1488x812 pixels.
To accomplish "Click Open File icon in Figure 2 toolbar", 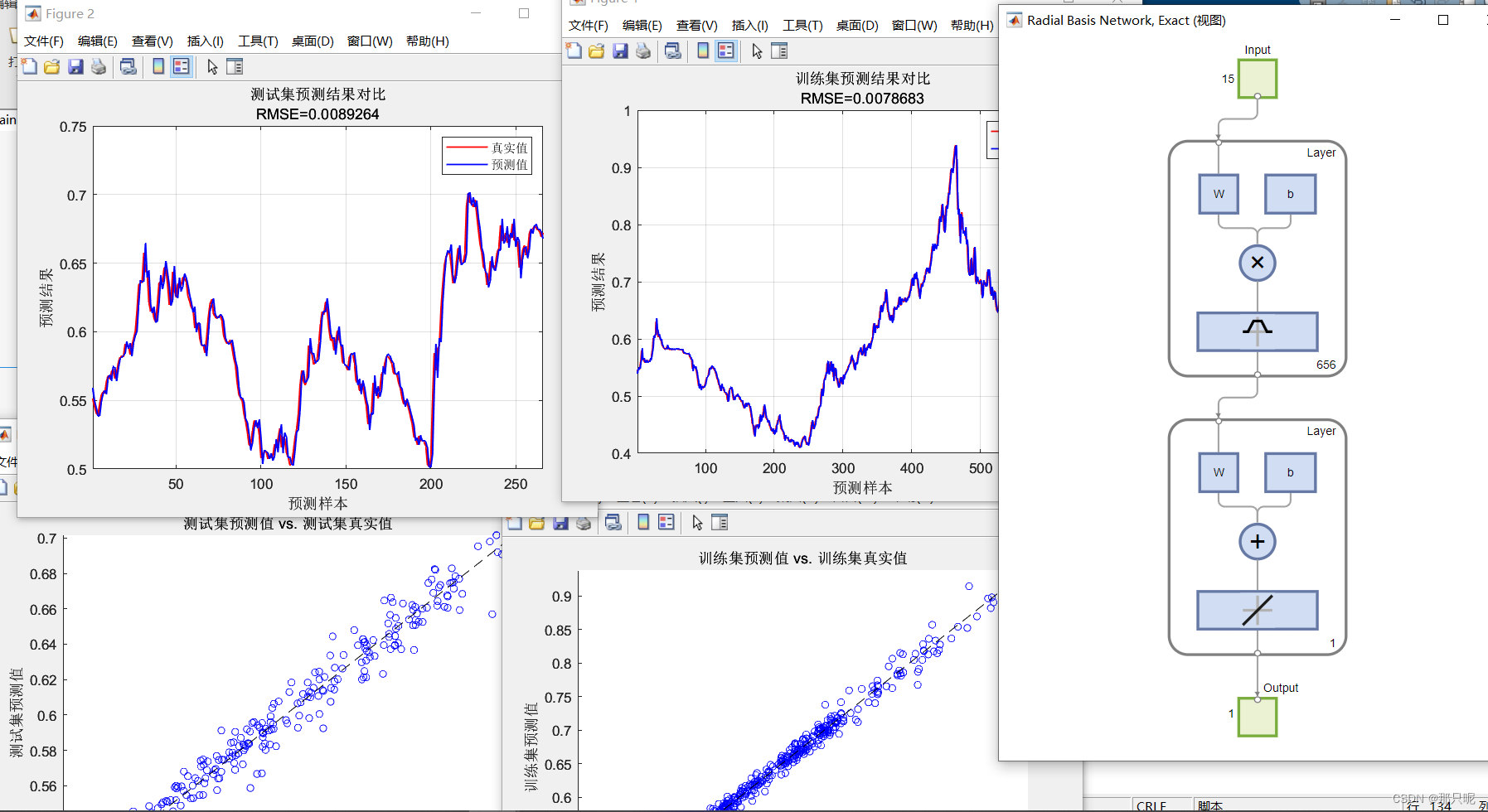I will (52, 67).
